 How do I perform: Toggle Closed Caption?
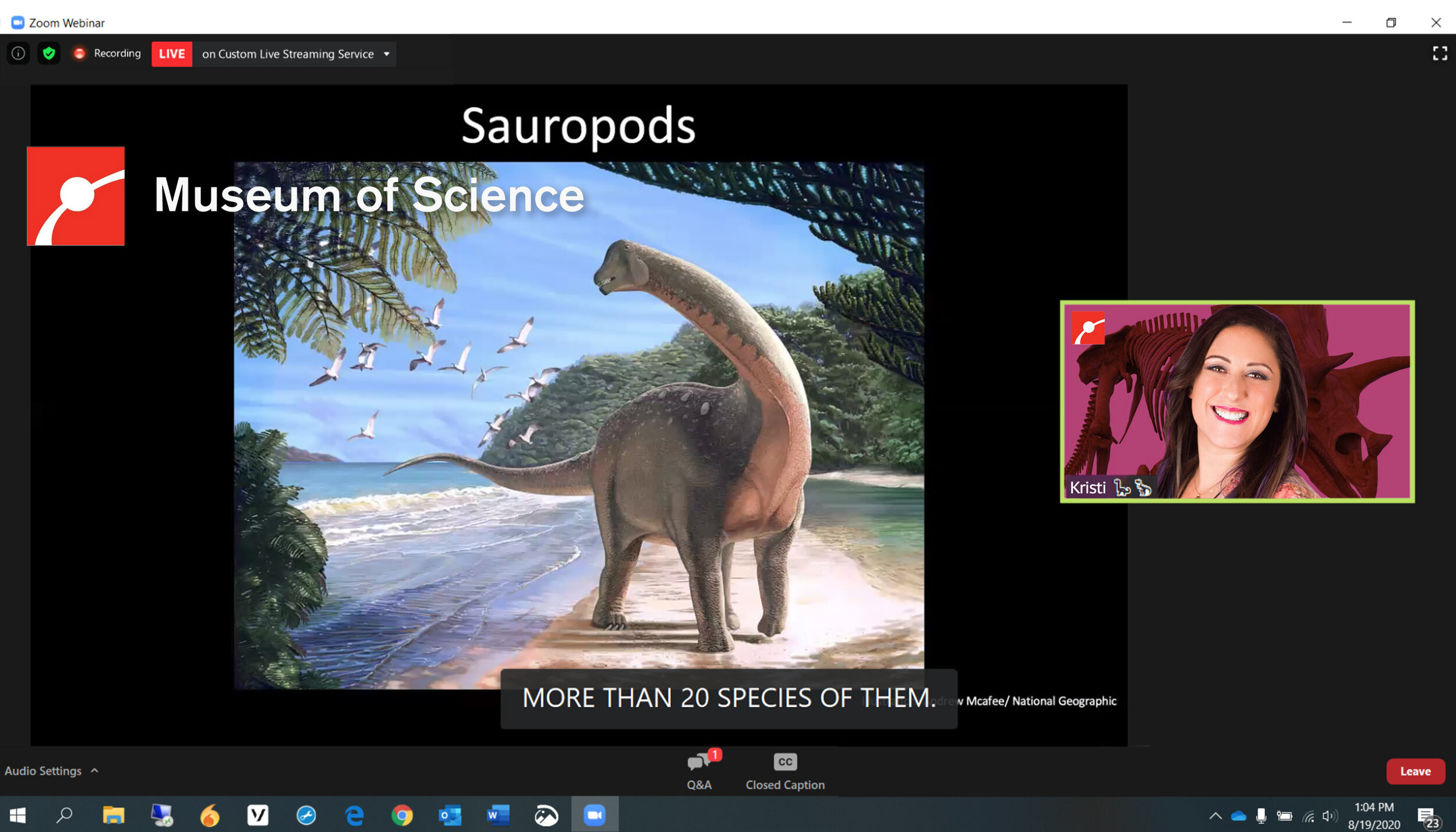pyautogui.click(x=785, y=771)
